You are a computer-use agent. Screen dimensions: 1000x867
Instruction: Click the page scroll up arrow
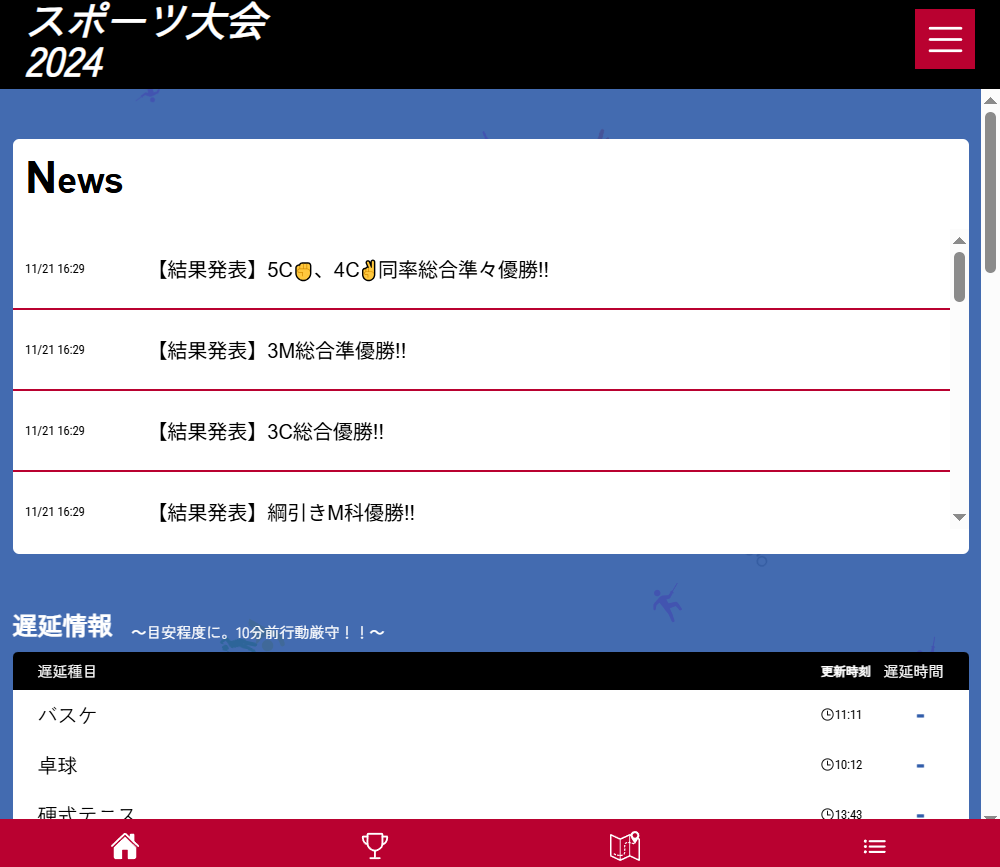point(991,100)
